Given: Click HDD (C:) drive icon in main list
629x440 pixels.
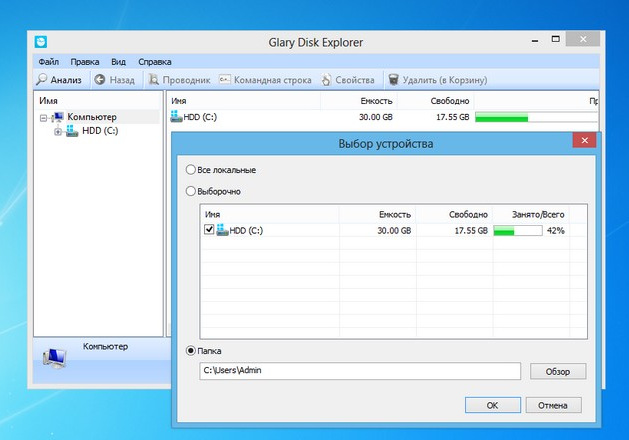Looking at the screenshot, I should pos(177,116).
